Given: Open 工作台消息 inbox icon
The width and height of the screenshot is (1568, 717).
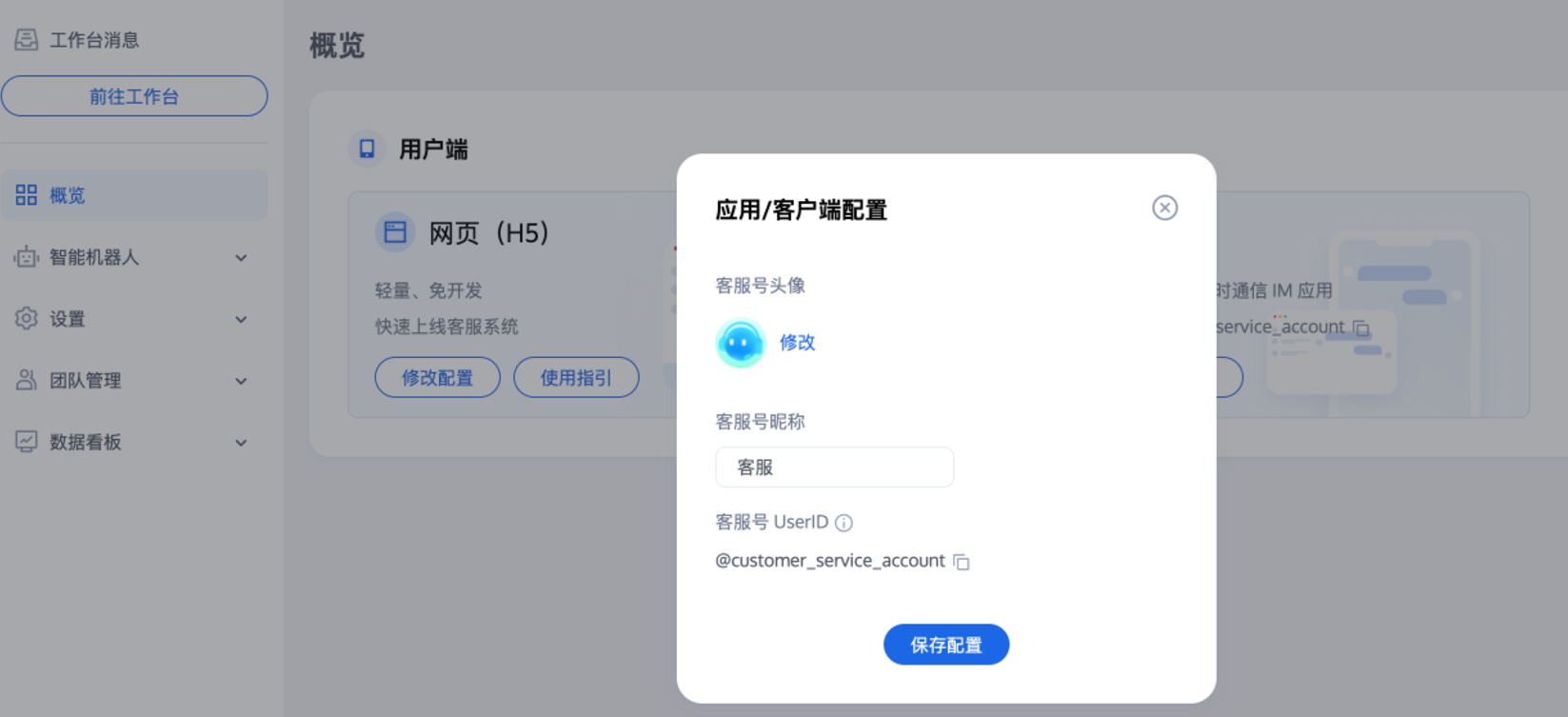Looking at the screenshot, I should coord(27,40).
